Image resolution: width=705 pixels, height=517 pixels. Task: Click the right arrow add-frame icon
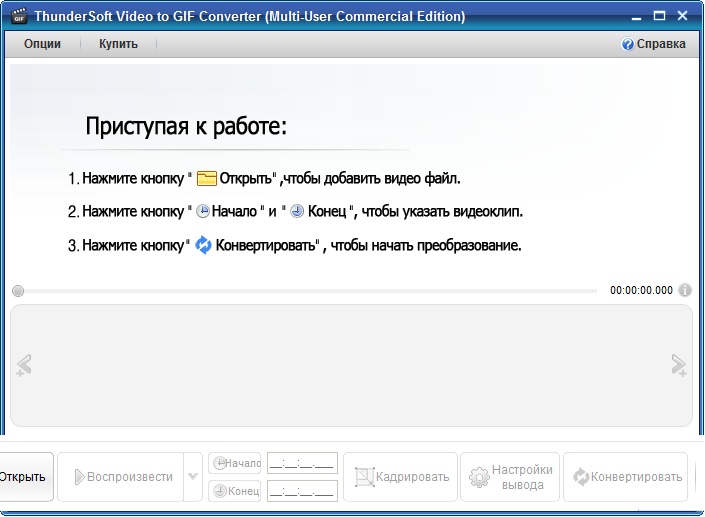(679, 365)
